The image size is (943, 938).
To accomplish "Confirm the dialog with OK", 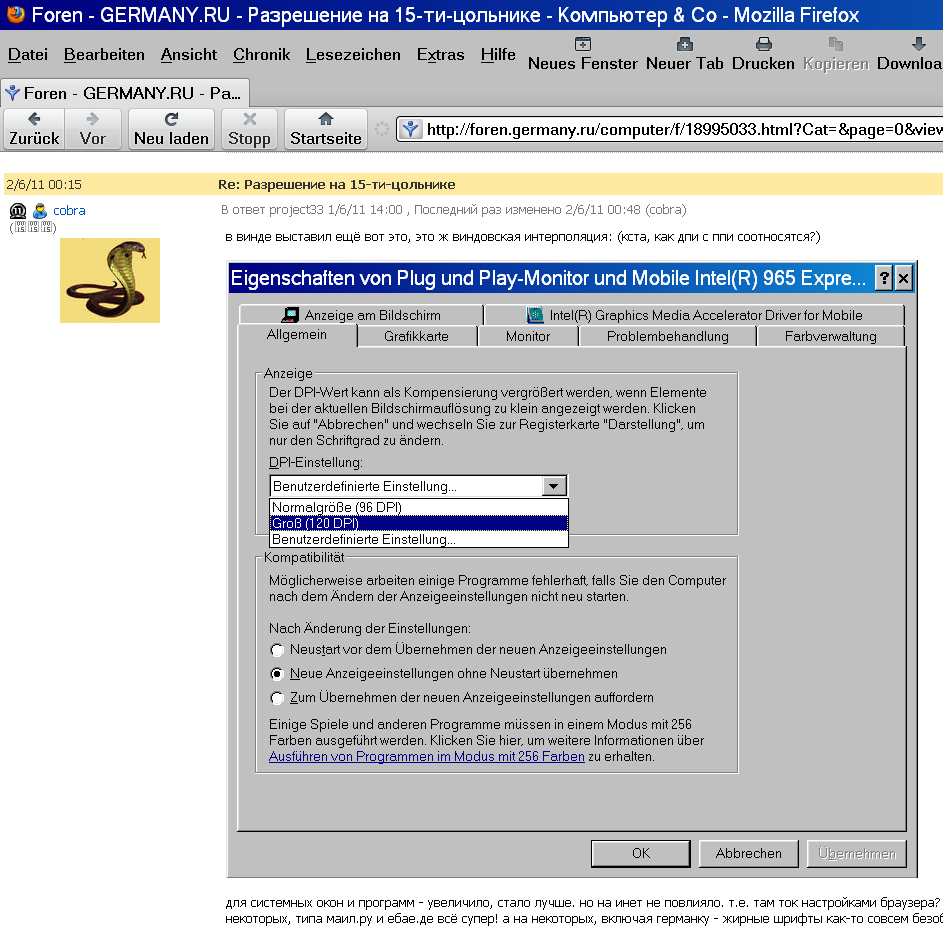I will coord(640,853).
